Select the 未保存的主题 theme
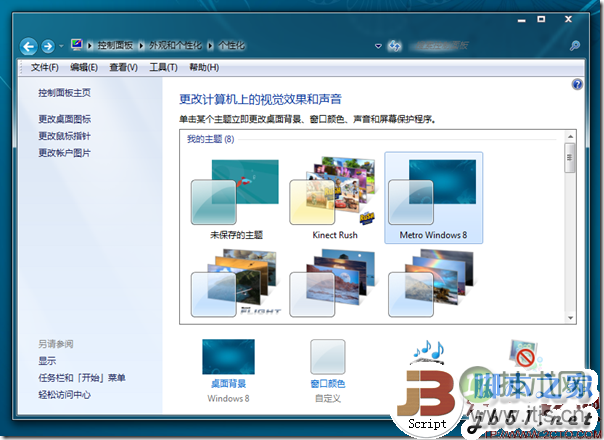 [x=235, y=199]
